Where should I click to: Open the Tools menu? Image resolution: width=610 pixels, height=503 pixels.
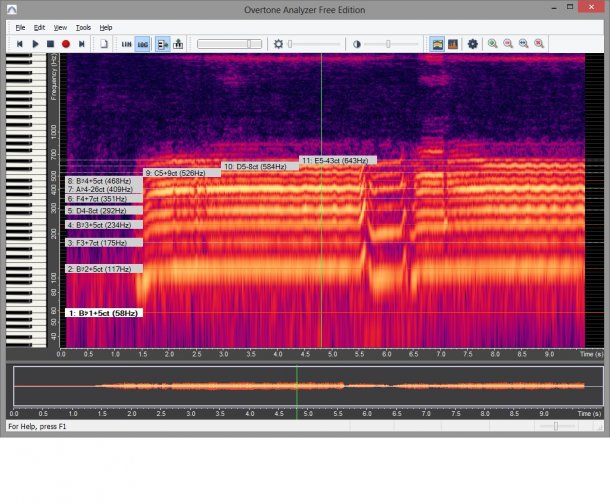83,27
